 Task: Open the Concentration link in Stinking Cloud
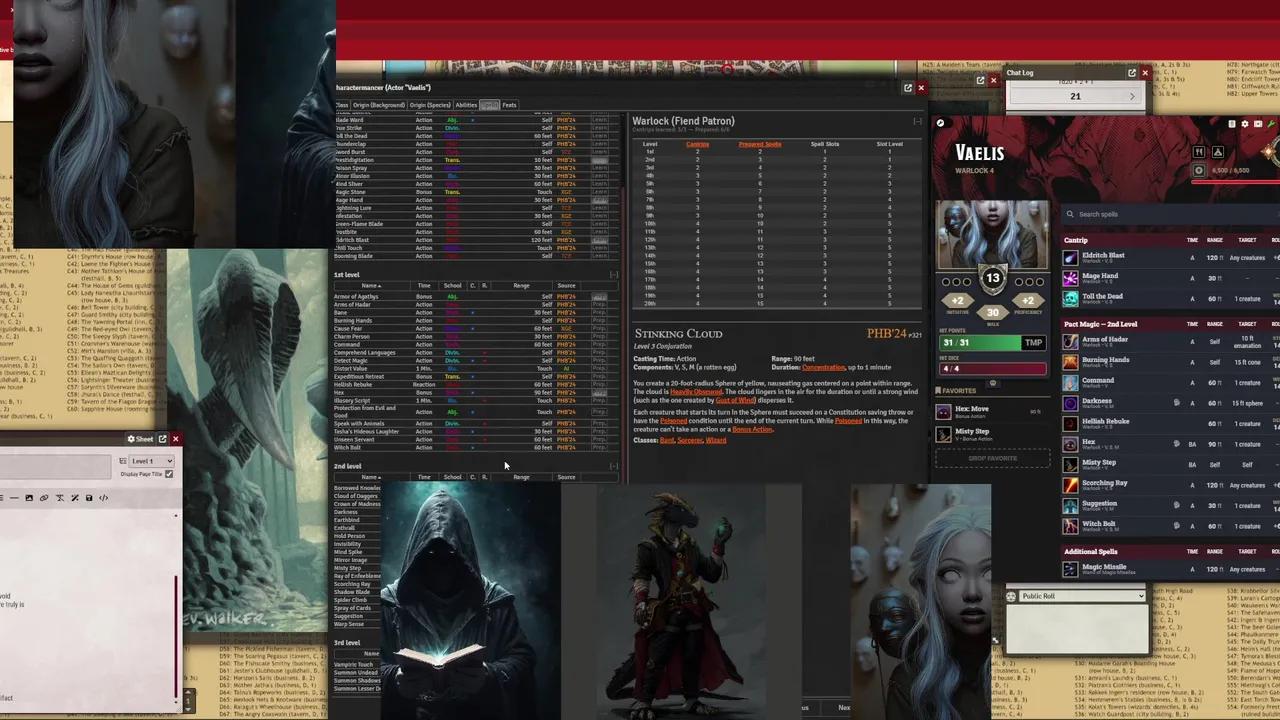824,368
